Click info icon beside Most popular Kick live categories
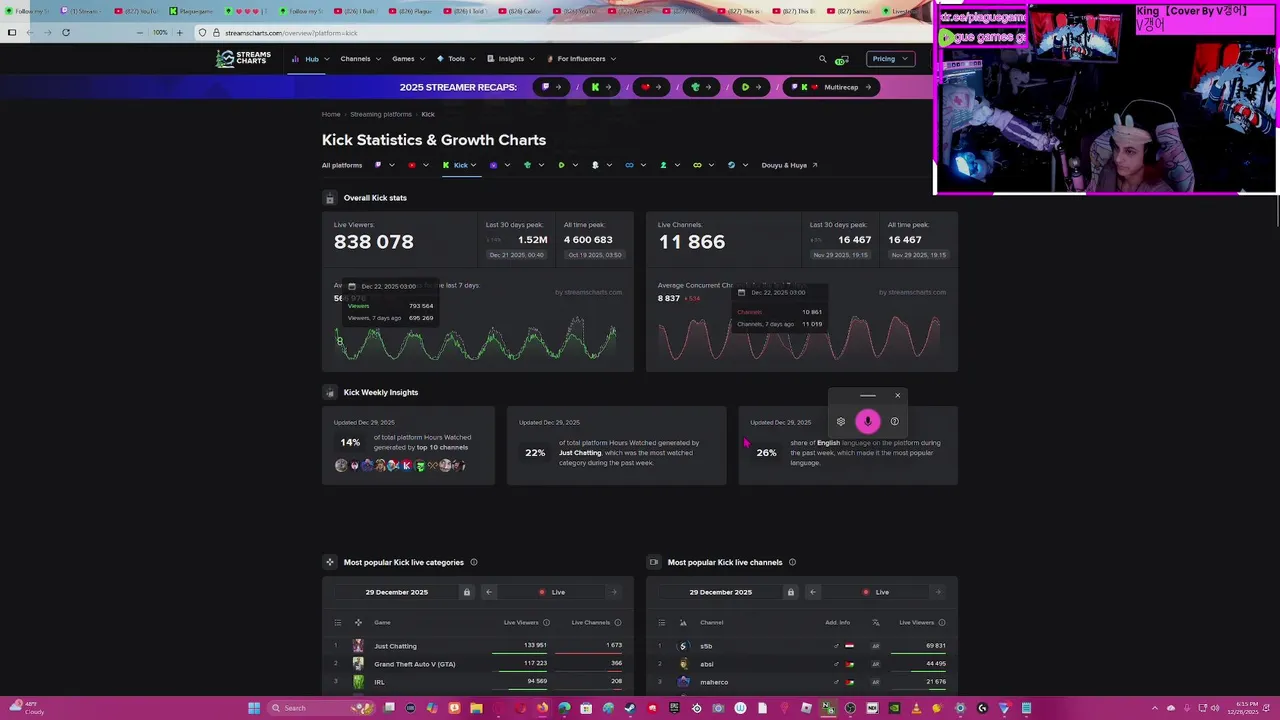 click(474, 562)
